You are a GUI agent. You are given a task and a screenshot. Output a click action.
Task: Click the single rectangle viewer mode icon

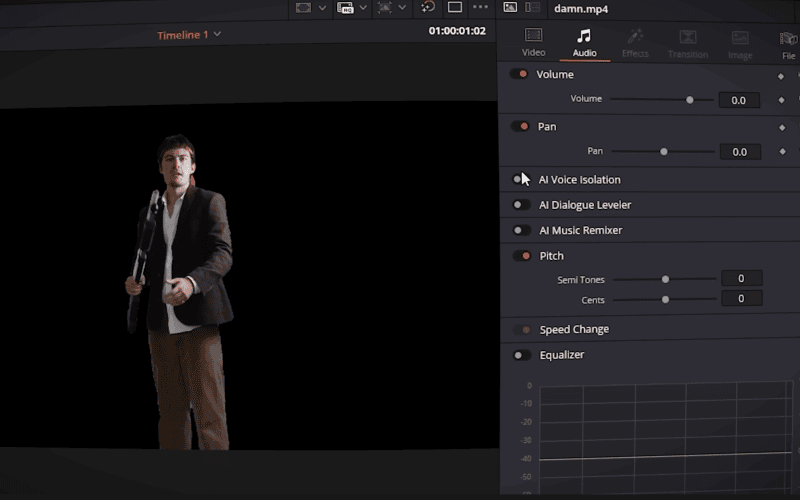pos(455,7)
